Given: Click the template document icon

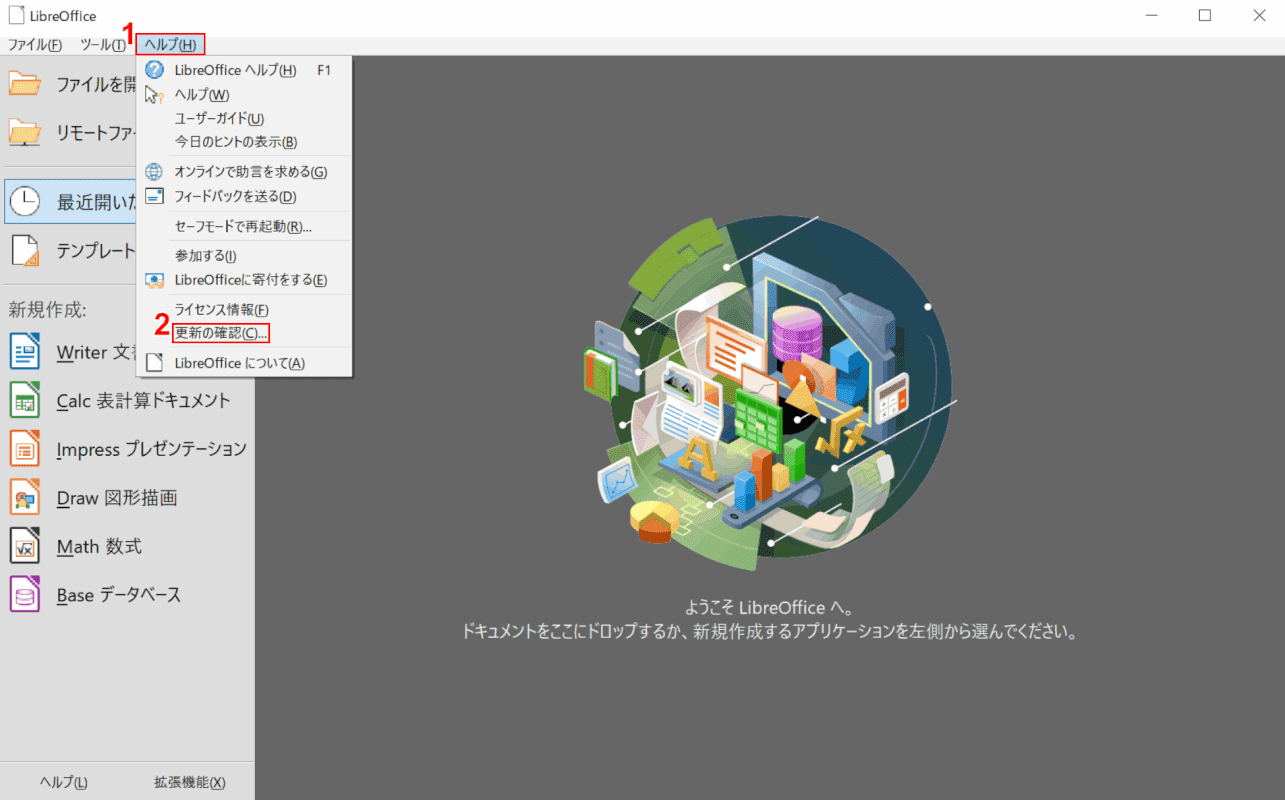Looking at the screenshot, I should tap(26, 251).
